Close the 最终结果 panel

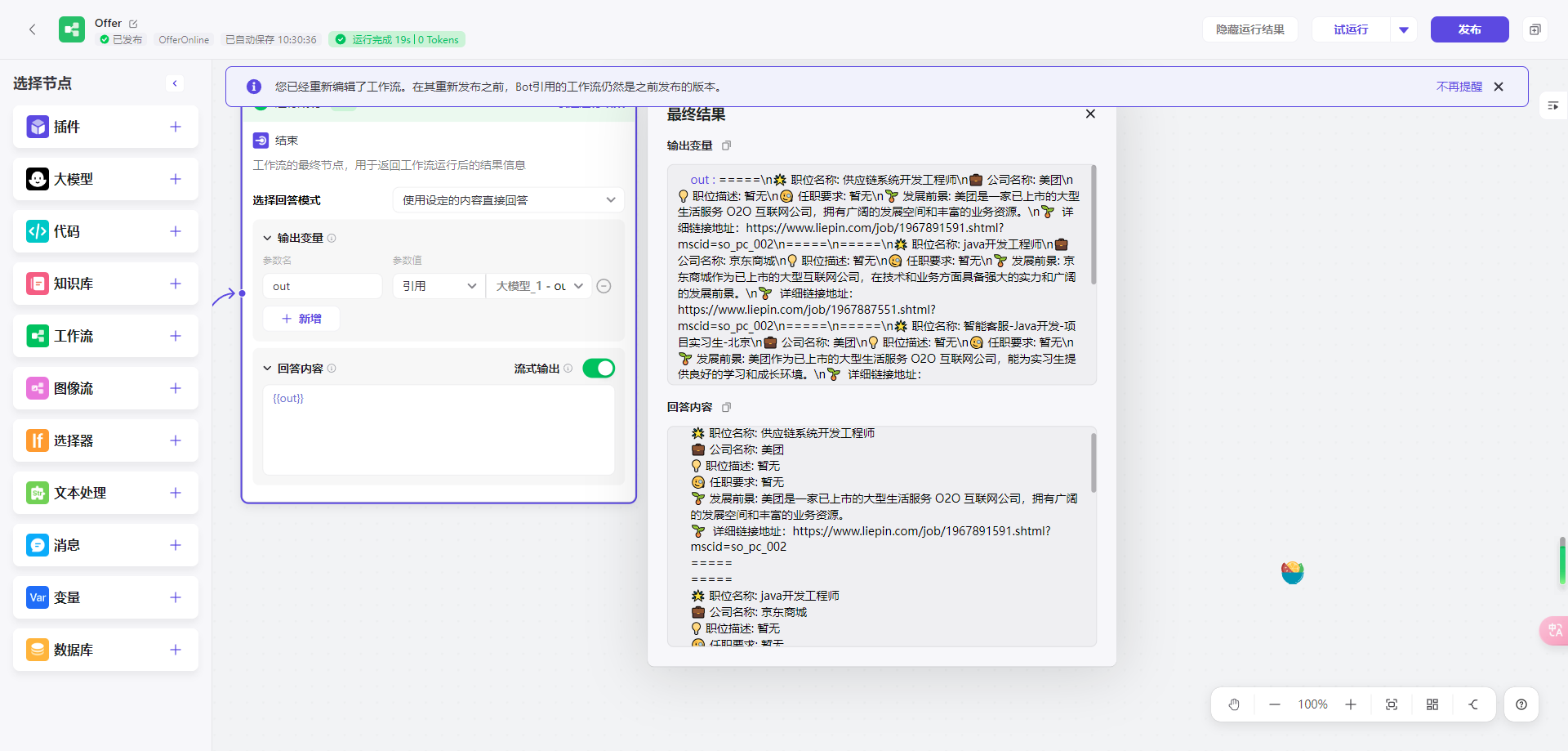coord(1090,114)
